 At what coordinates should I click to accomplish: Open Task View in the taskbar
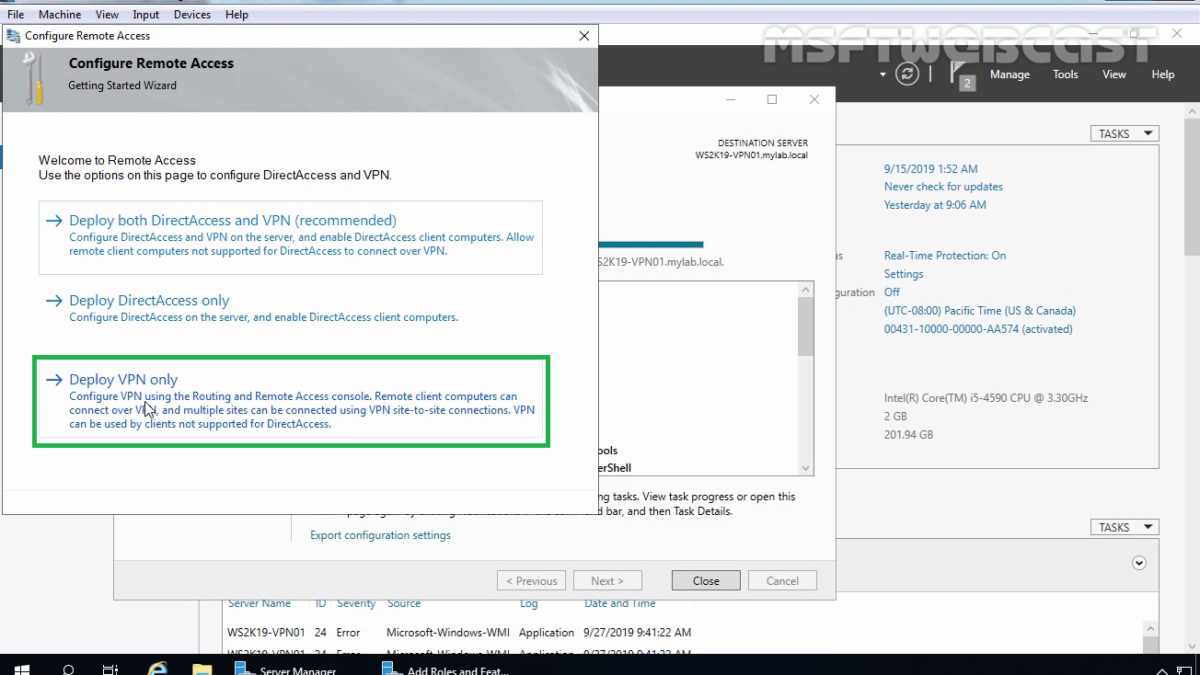(111, 670)
